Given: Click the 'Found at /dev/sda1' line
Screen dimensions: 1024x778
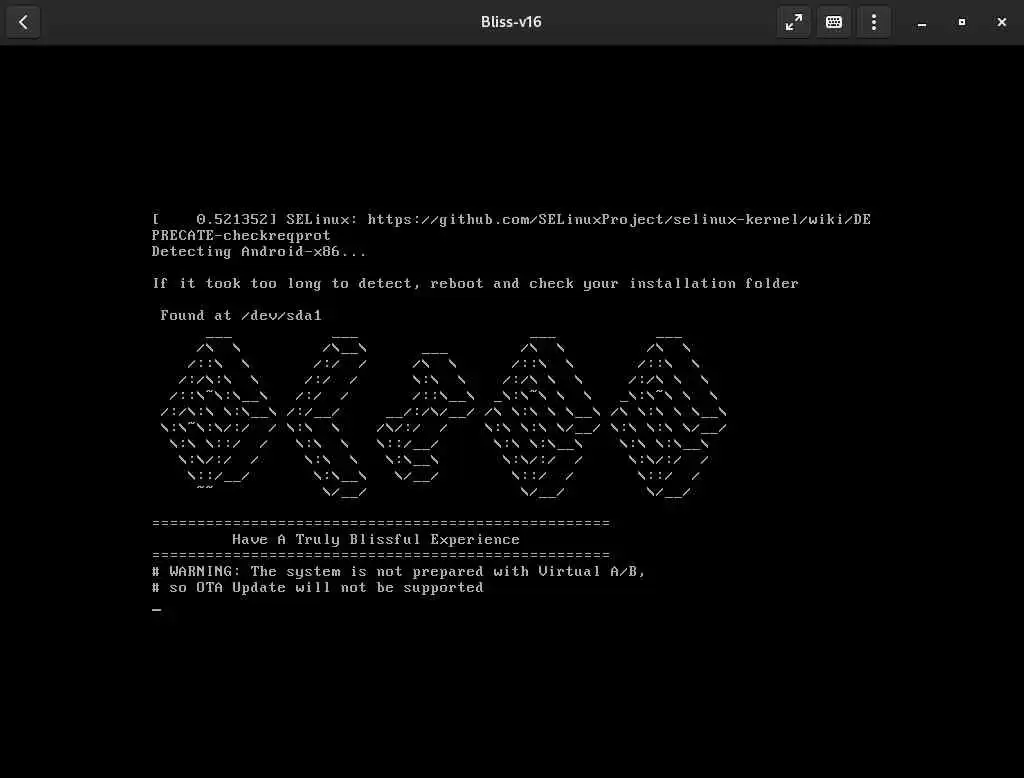Looking at the screenshot, I should click(241, 316).
